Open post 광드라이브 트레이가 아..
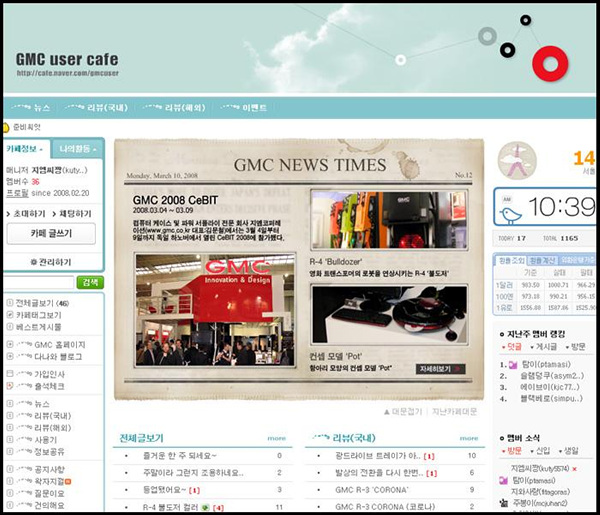 coord(377,456)
